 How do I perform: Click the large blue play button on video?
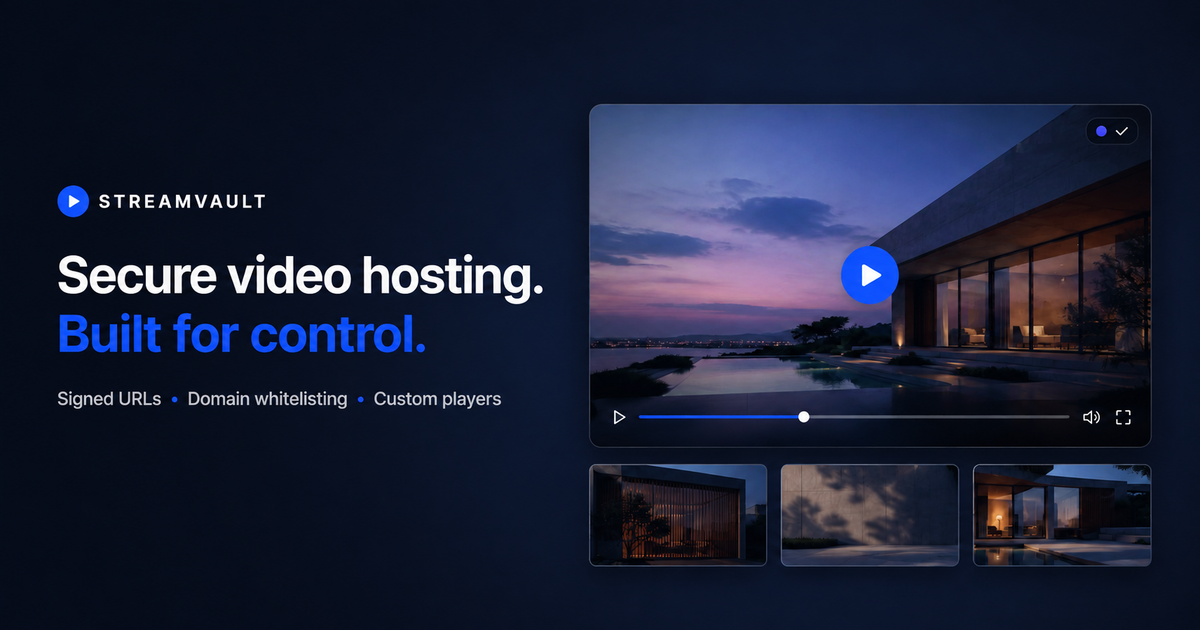[x=870, y=274]
